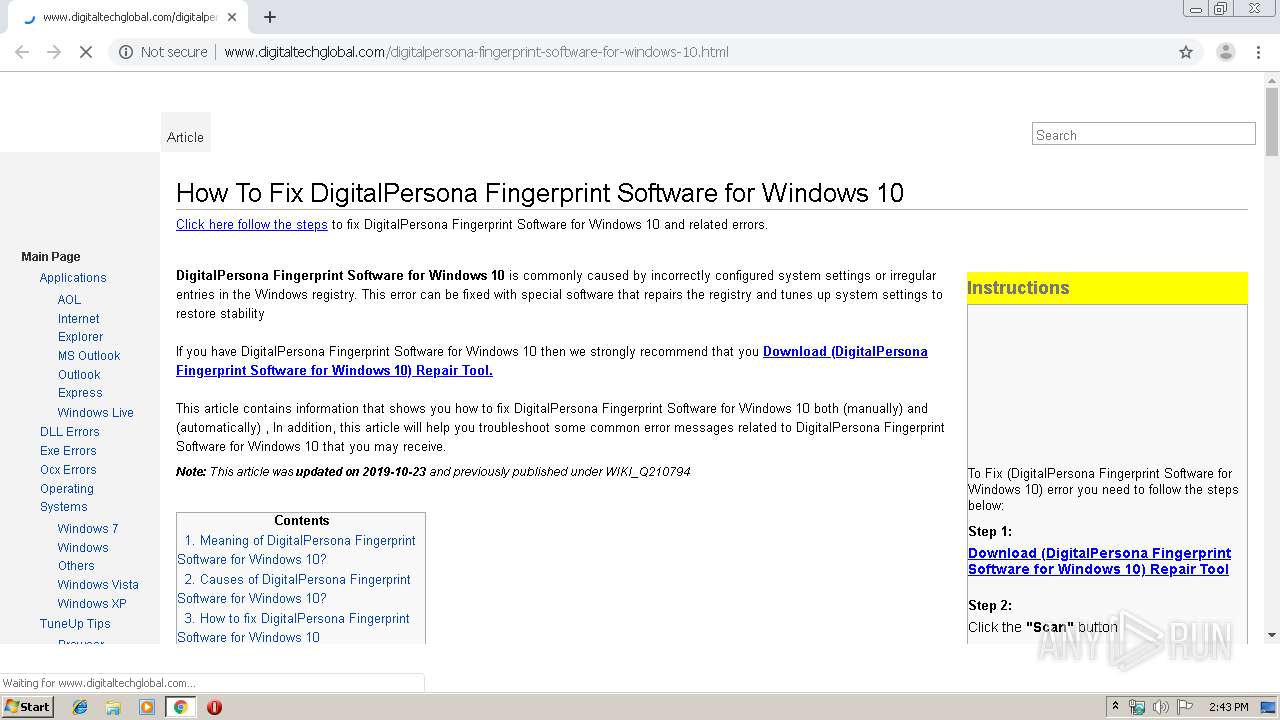Click the page scrollbar down arrow
The width and height of the screenshot is (1280, 720).
click(x=1272, y=634)
